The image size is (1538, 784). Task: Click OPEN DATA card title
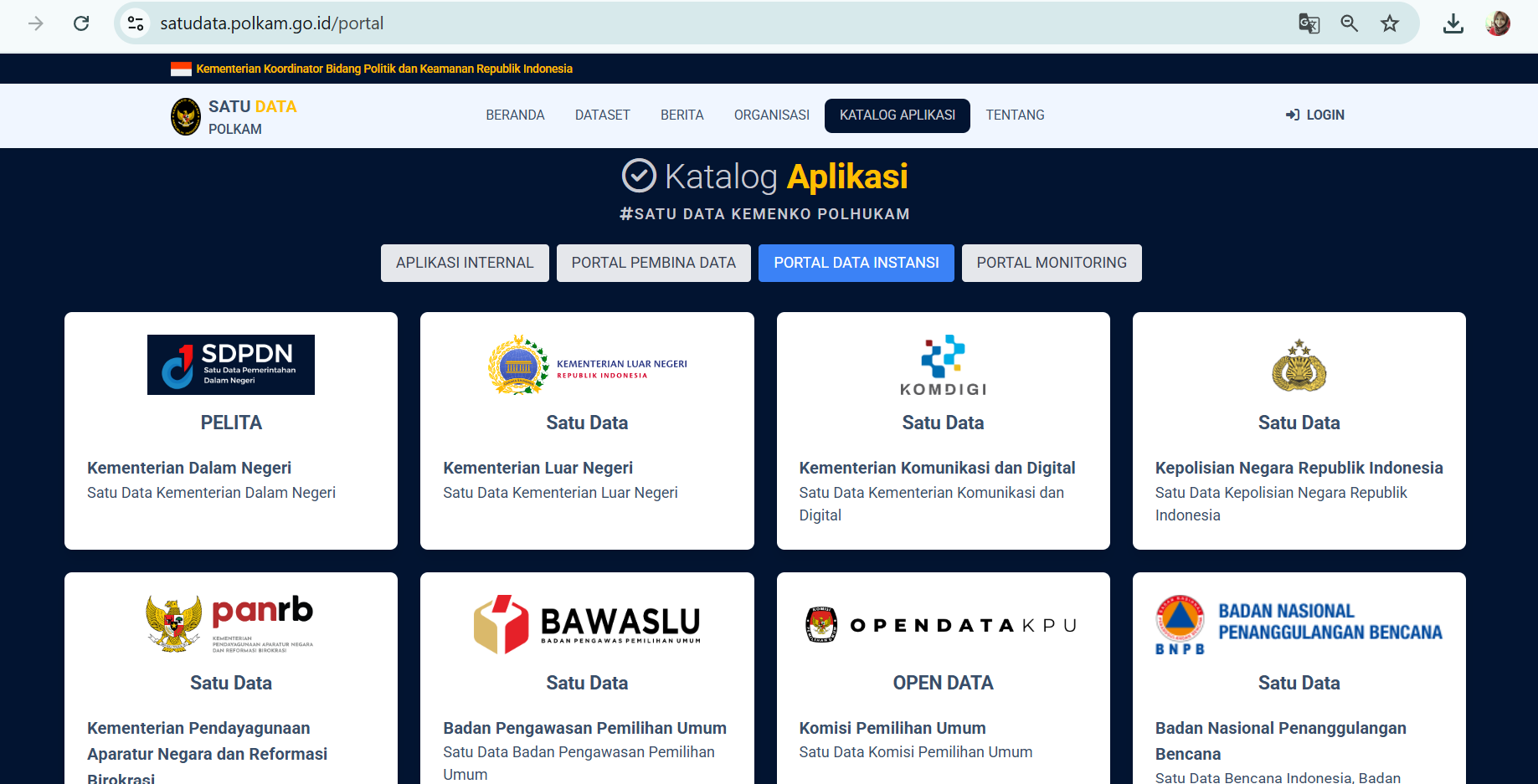(943, 683)
